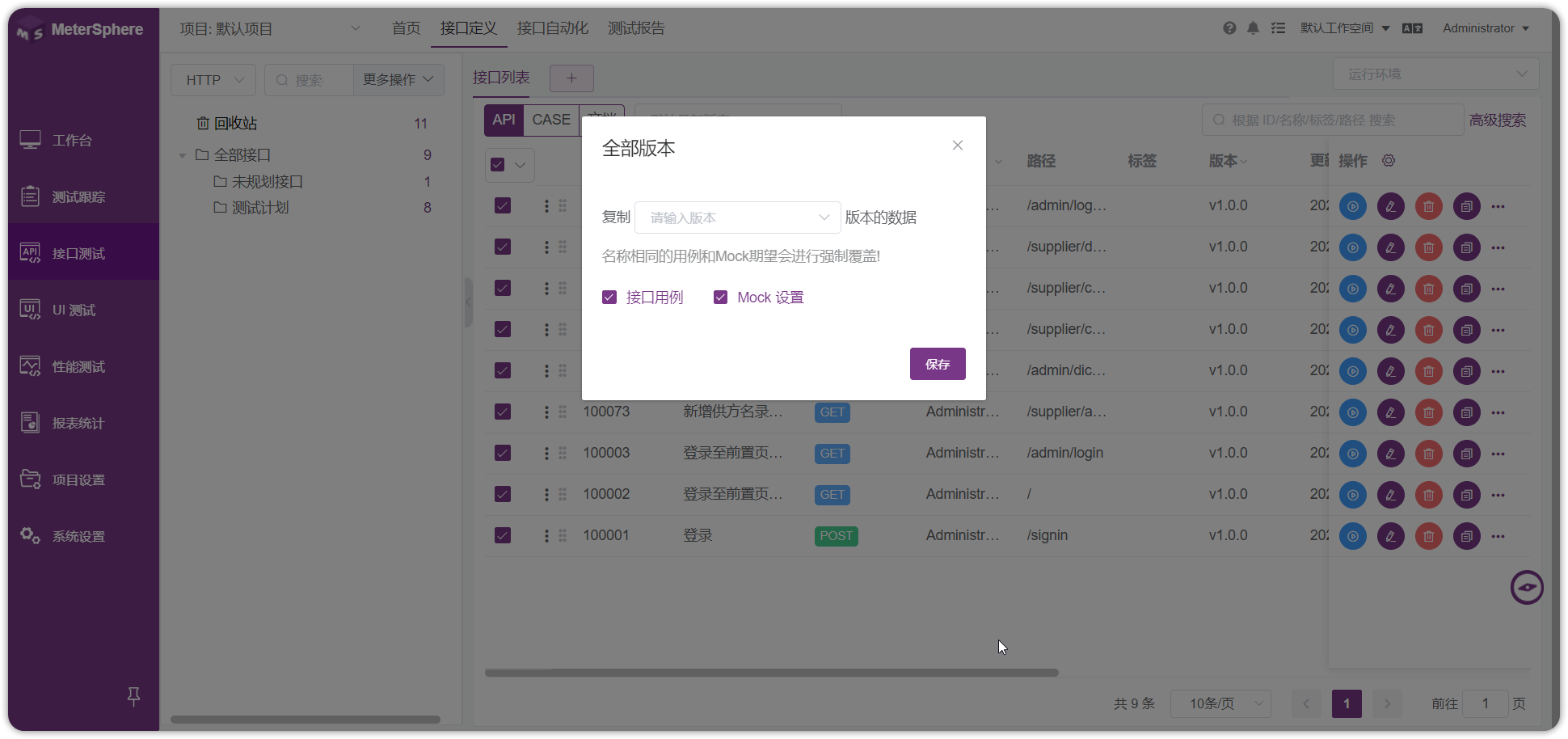The width and height of the screenshot is (1568, 739).
Task: Save the version copy dialog
Action: tap(938, 364)
